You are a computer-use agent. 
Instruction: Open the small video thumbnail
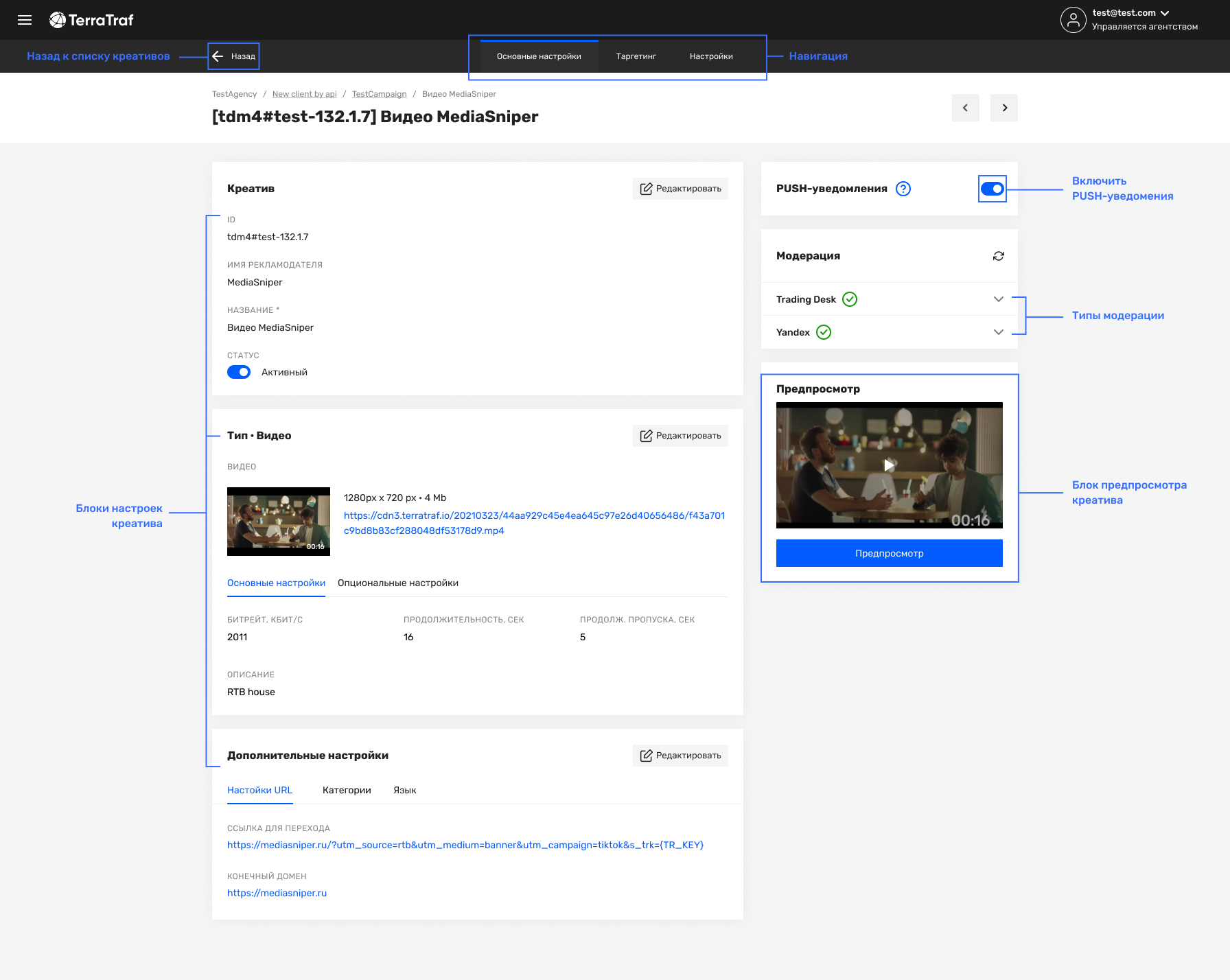tap(279, 522)
